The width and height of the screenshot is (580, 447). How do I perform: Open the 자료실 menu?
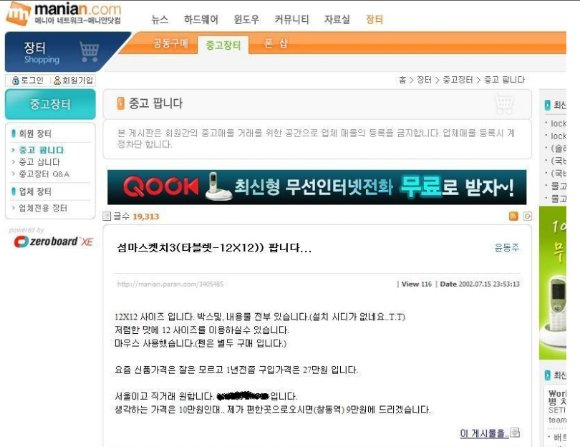(337, 19)
